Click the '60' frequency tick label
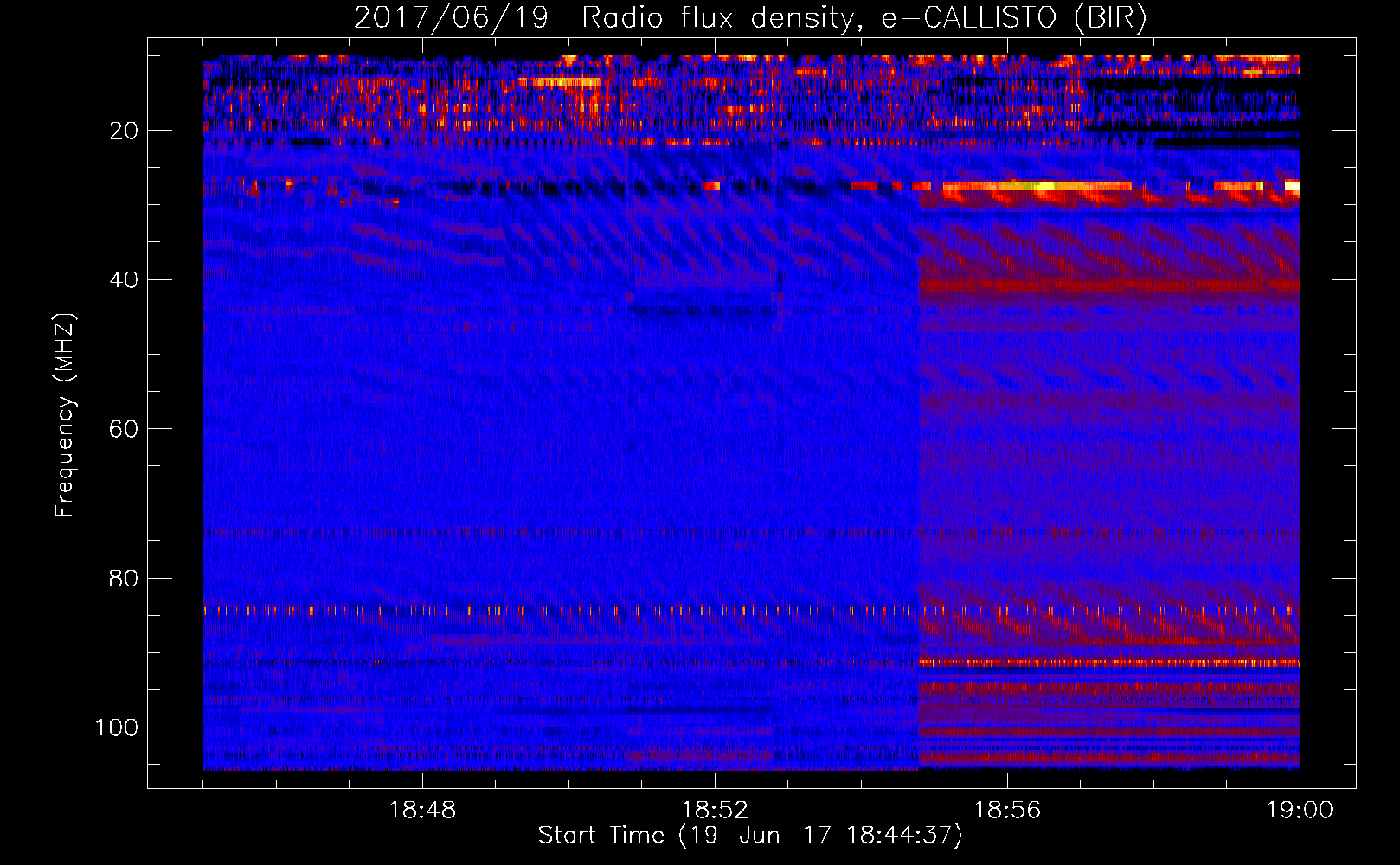1400x865 pixels. point(125,429)
